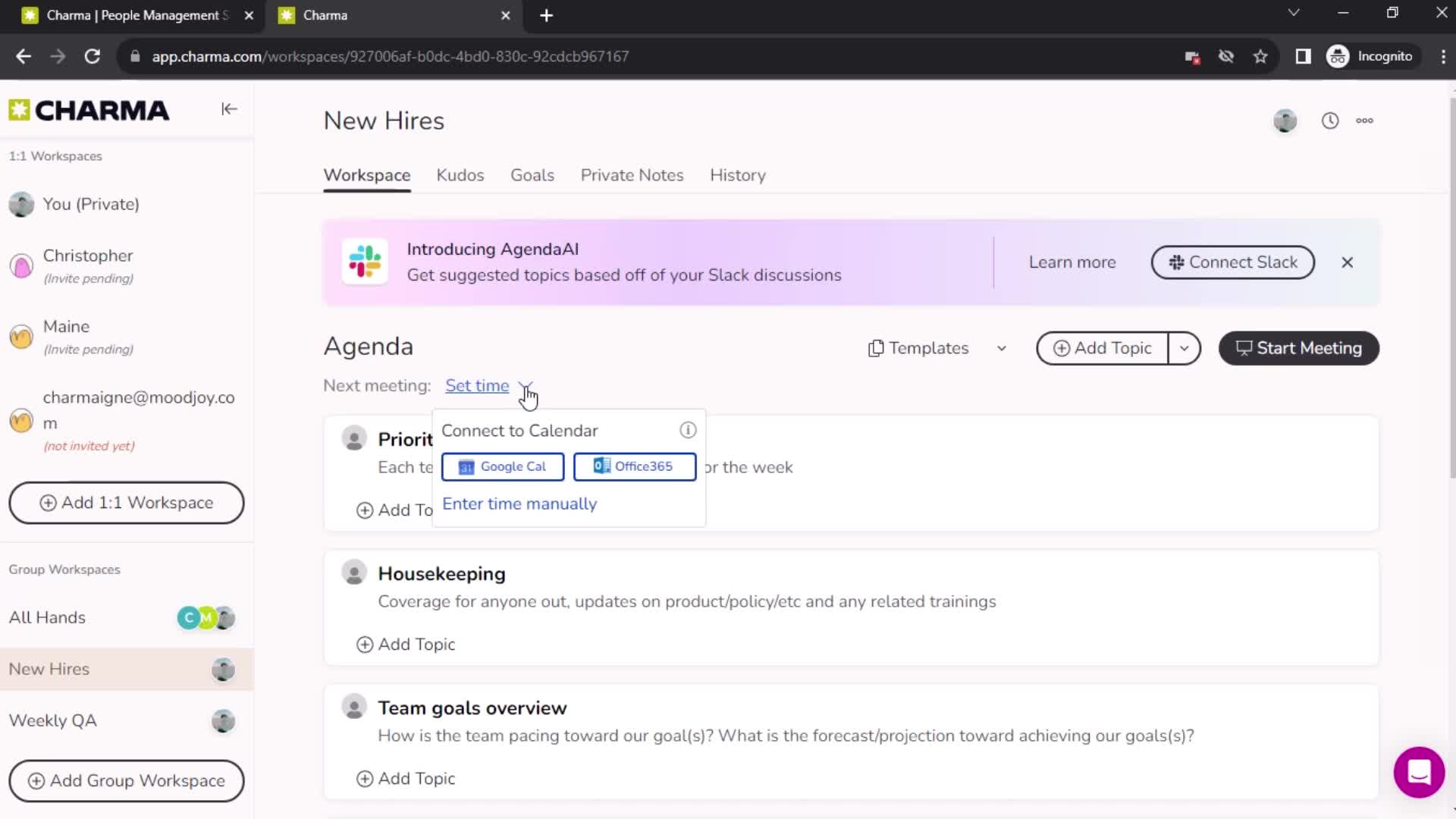1456x819 pixels.
Task: Click Learn more link
Action: click(x=1072, y=262)
